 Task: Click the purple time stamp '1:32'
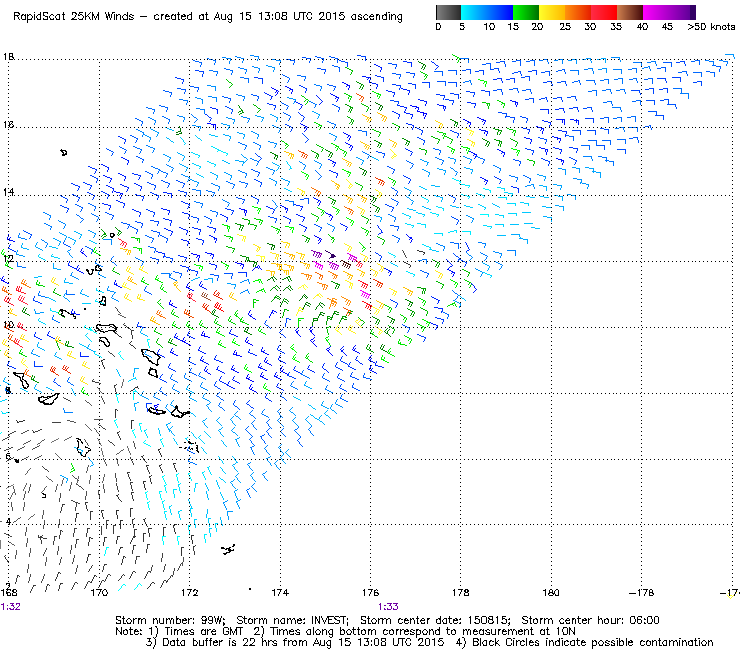10,607
